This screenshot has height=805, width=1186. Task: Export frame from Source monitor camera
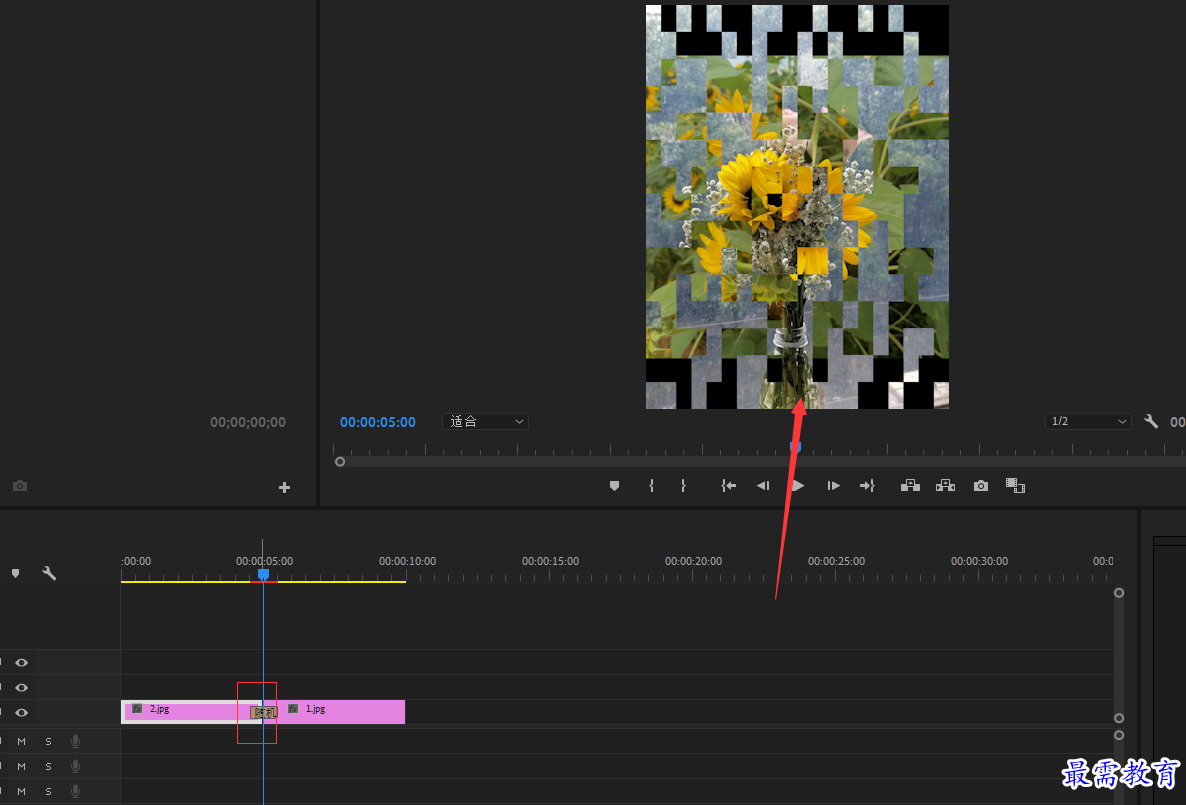(x=20, y=486)
